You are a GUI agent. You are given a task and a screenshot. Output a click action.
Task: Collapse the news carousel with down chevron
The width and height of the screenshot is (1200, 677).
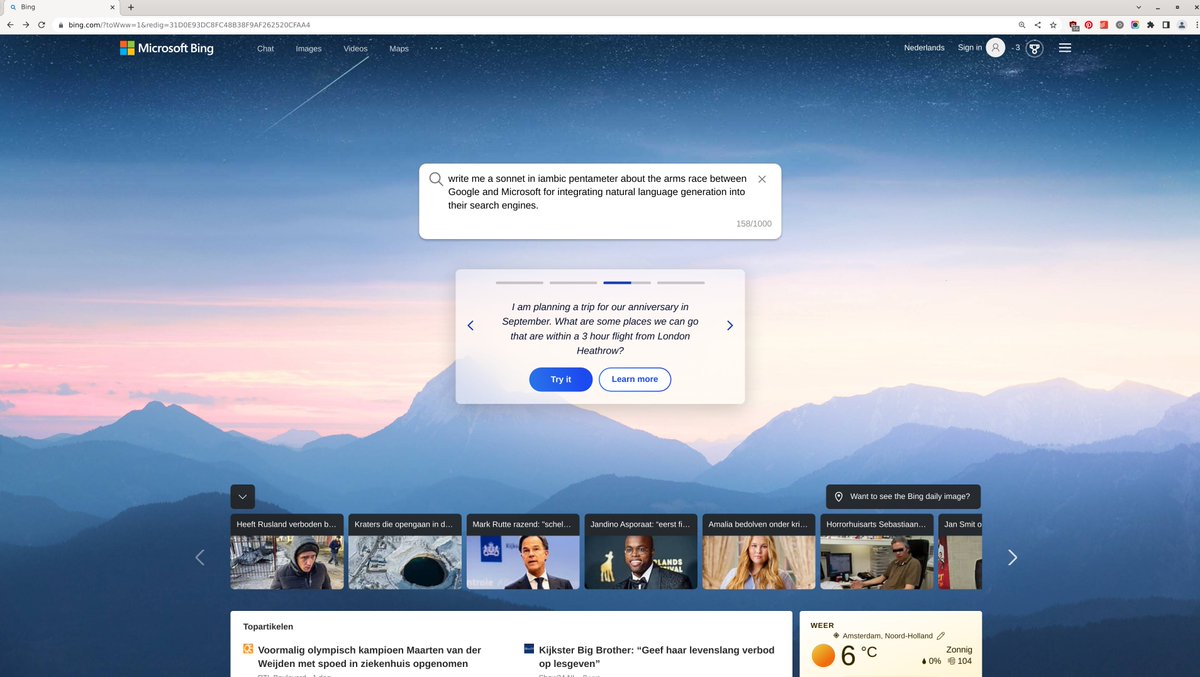243,497
